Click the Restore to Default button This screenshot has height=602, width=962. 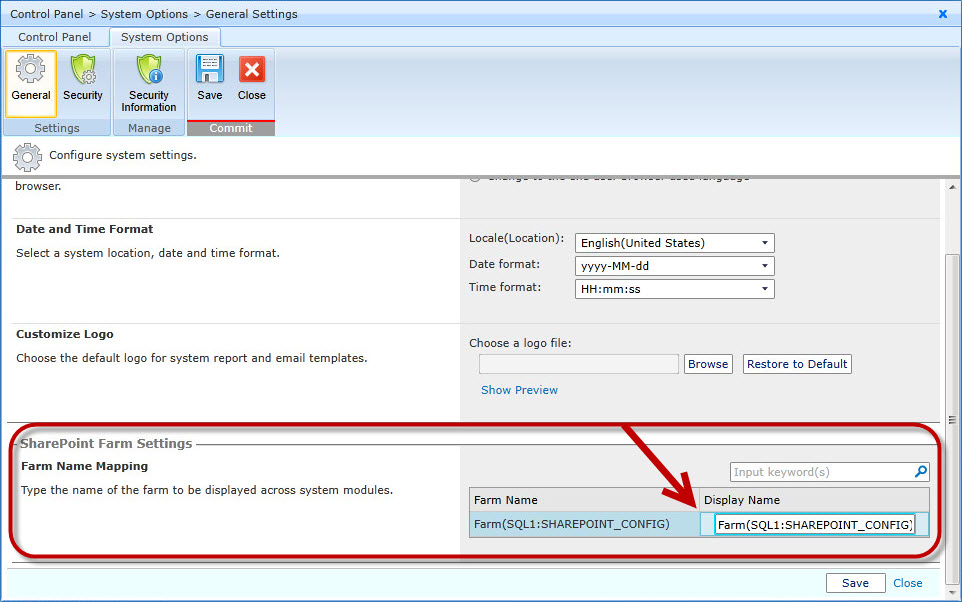tap(797, 364)
